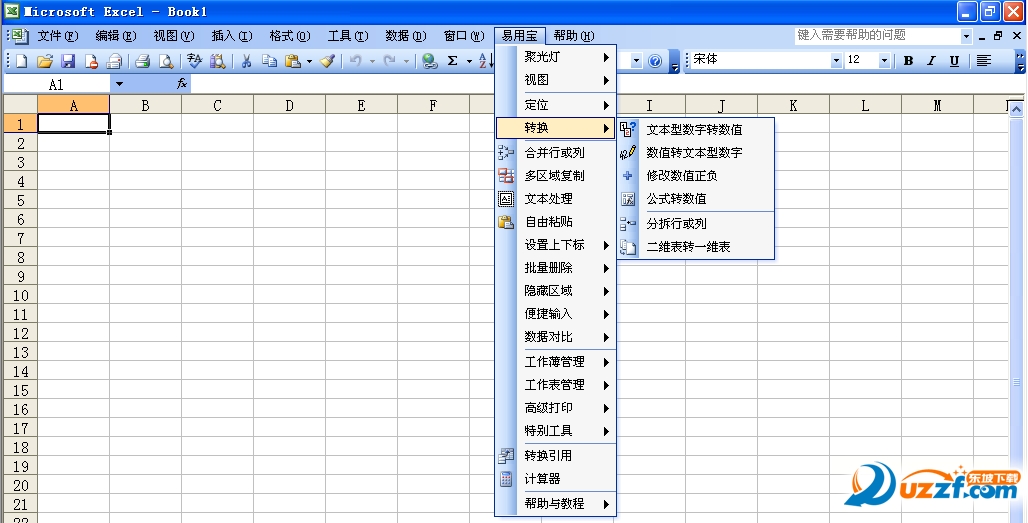This screenshot has height=523, width=1028.
Task: Click 自由粘贴 menu item
Action: [556, 222]
